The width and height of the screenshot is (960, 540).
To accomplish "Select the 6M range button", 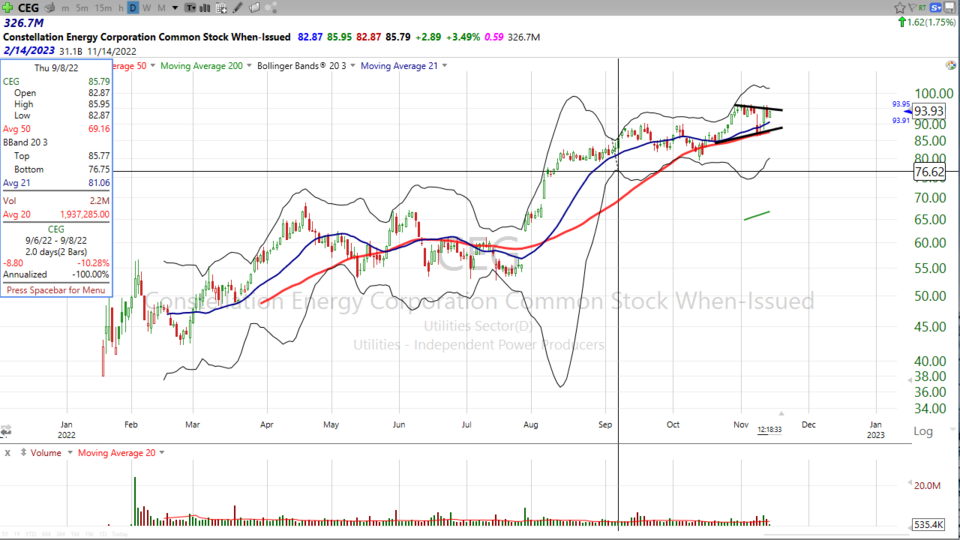I will coord(47,534).
